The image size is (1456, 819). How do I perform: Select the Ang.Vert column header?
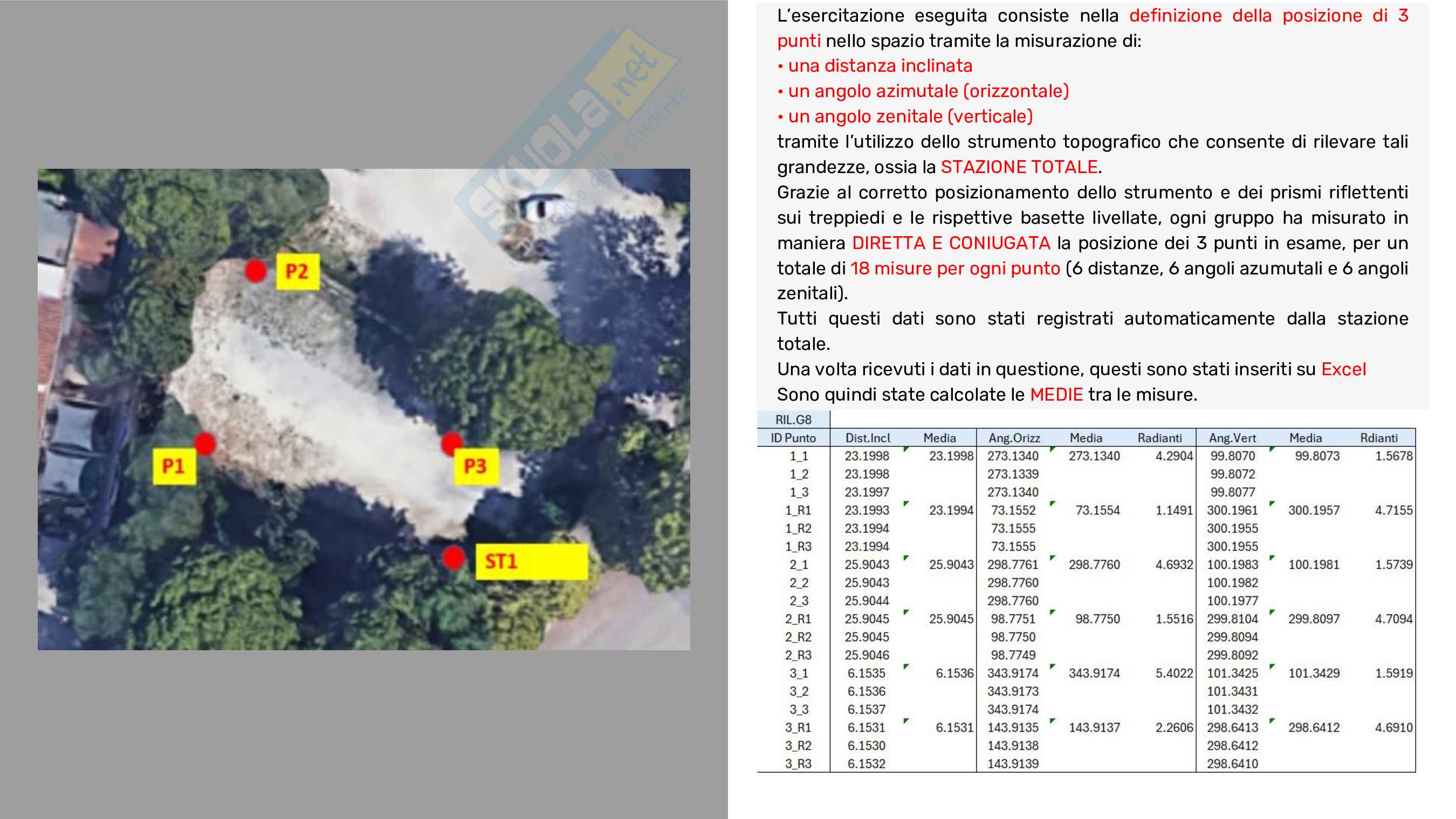pyautogui.click(x=1232, y=437)
